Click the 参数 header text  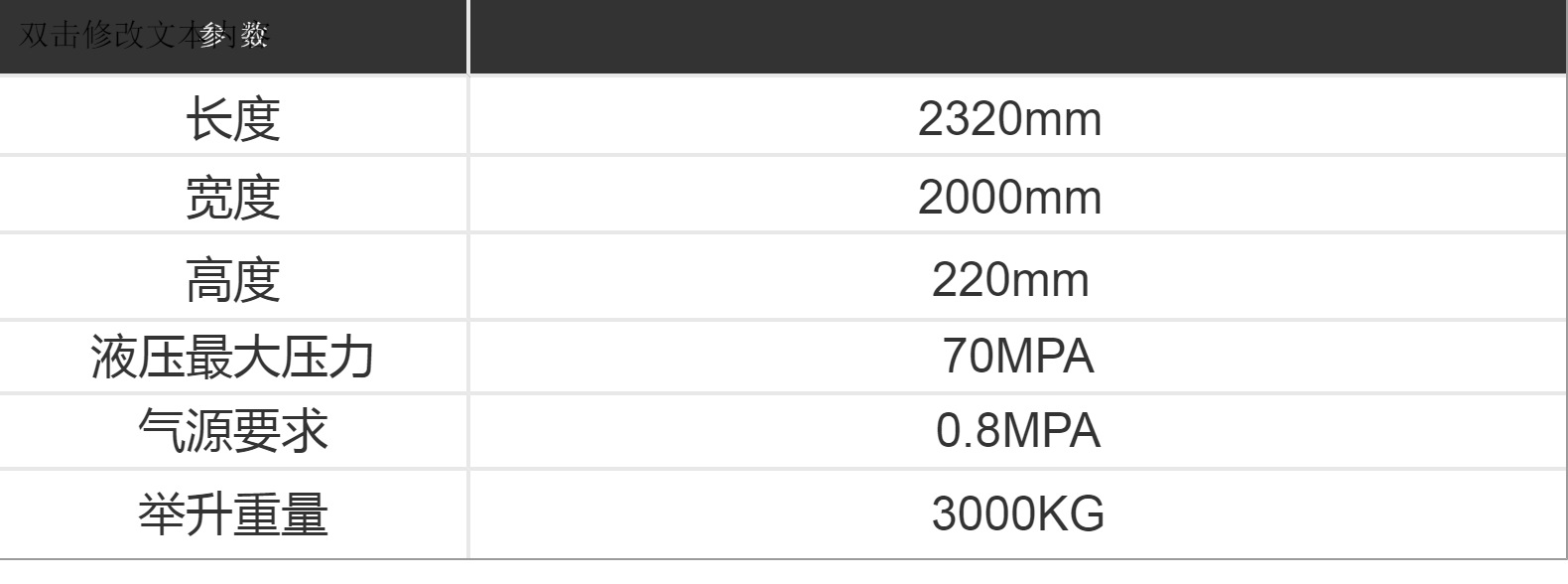pyautogui.click(x=234, y=36)
